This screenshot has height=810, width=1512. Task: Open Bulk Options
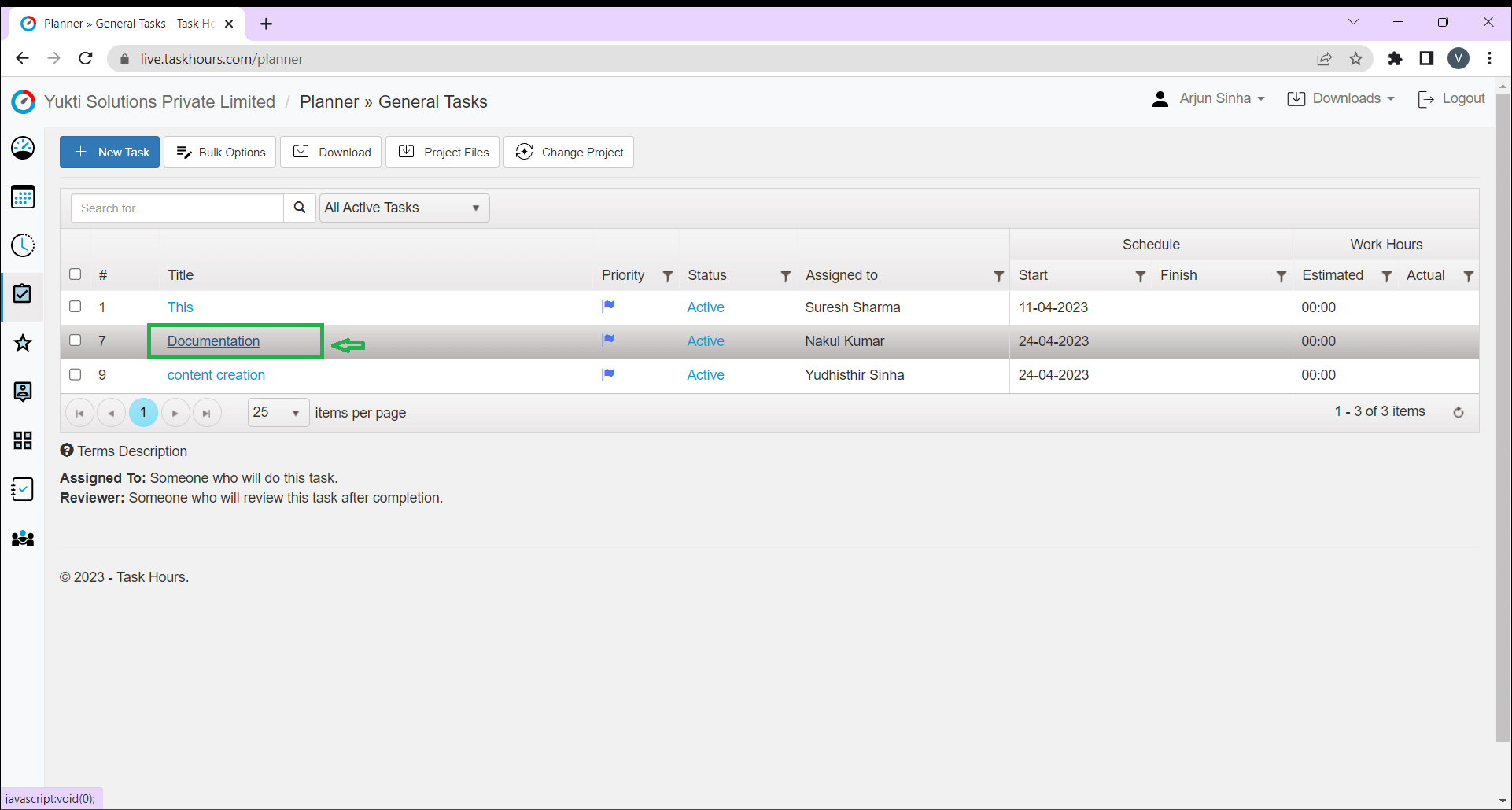(220, 152)
